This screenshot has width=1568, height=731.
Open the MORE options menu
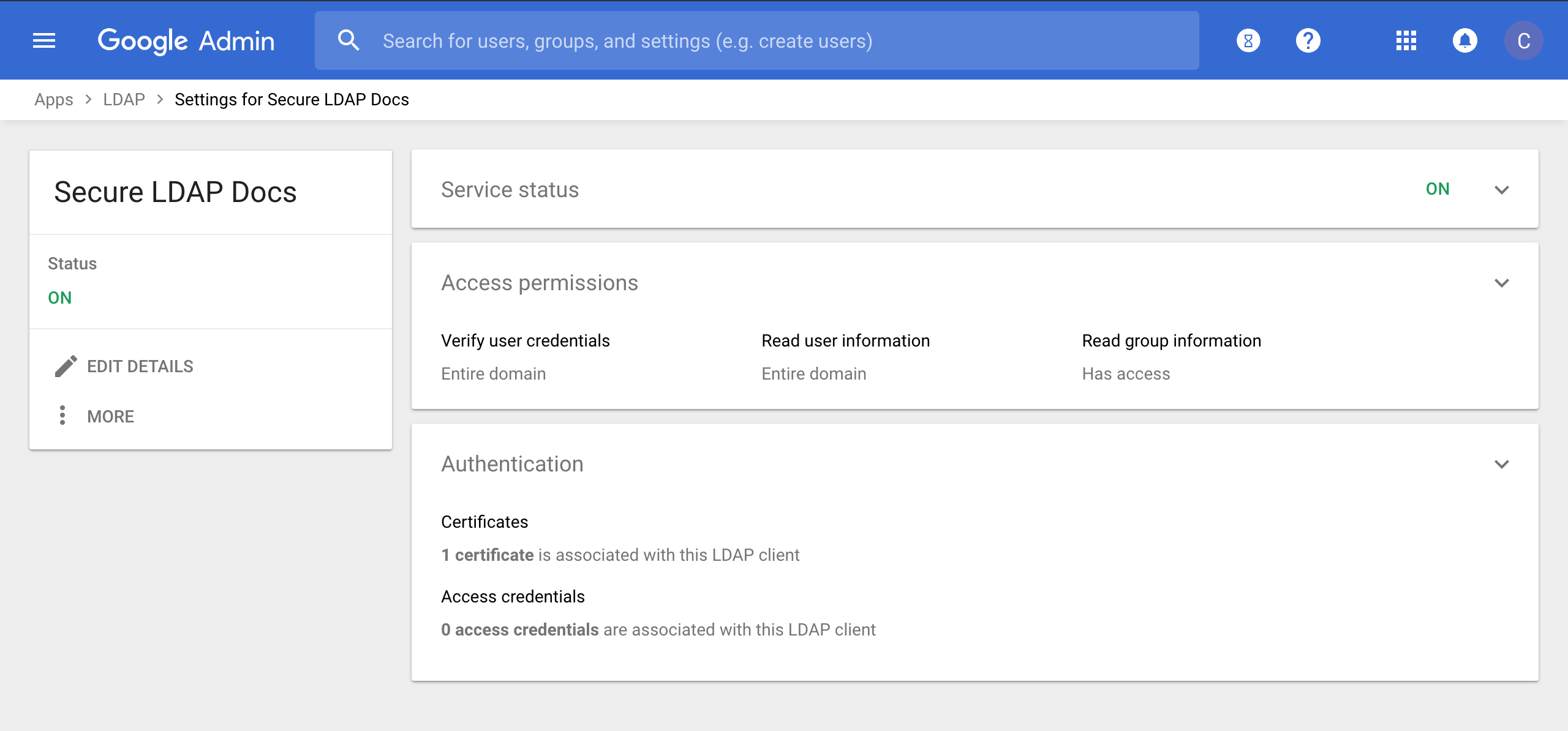[110, 416]
